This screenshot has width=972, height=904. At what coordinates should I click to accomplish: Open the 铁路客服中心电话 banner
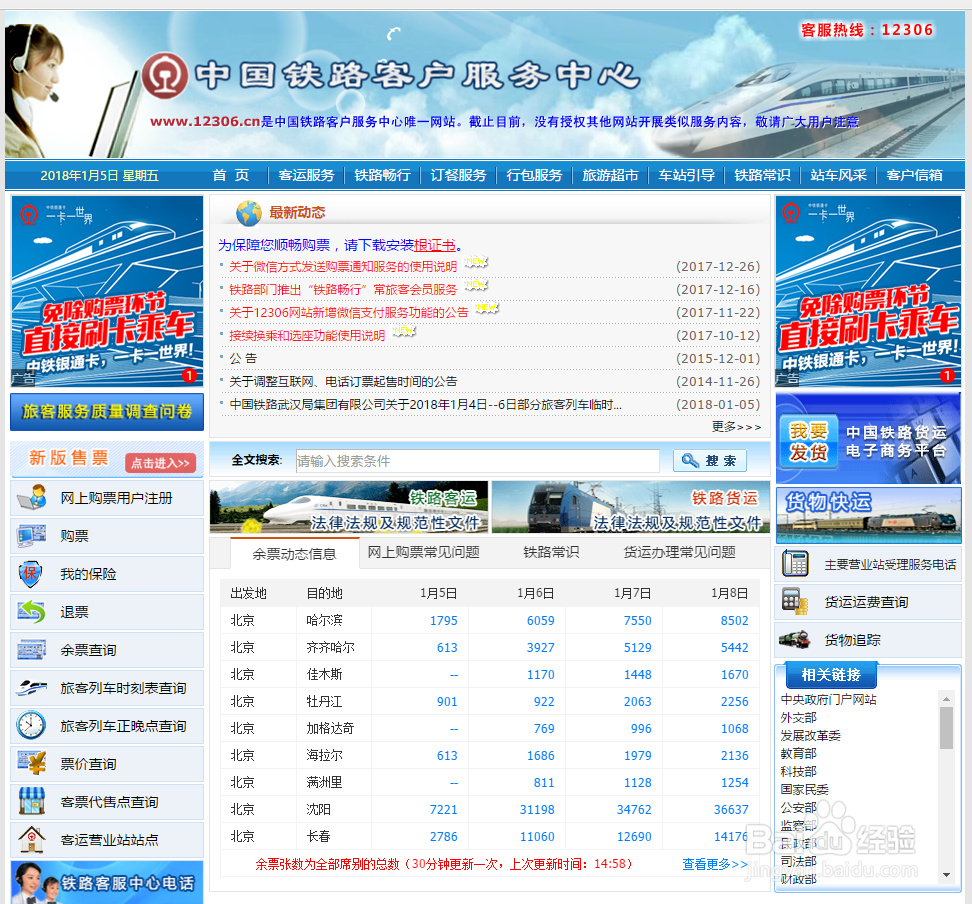point(107,882)
